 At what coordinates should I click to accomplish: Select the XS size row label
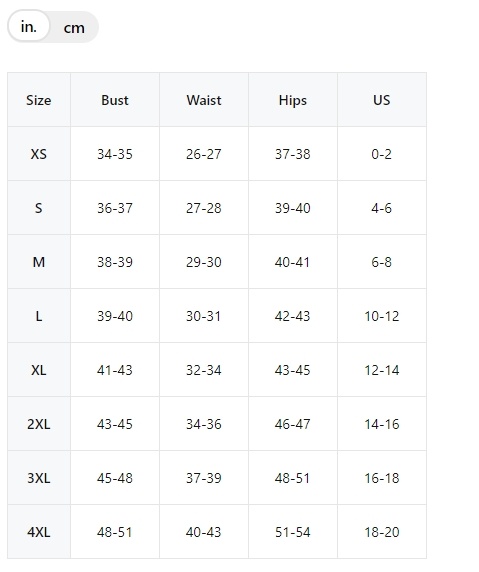tap(39, 154)
